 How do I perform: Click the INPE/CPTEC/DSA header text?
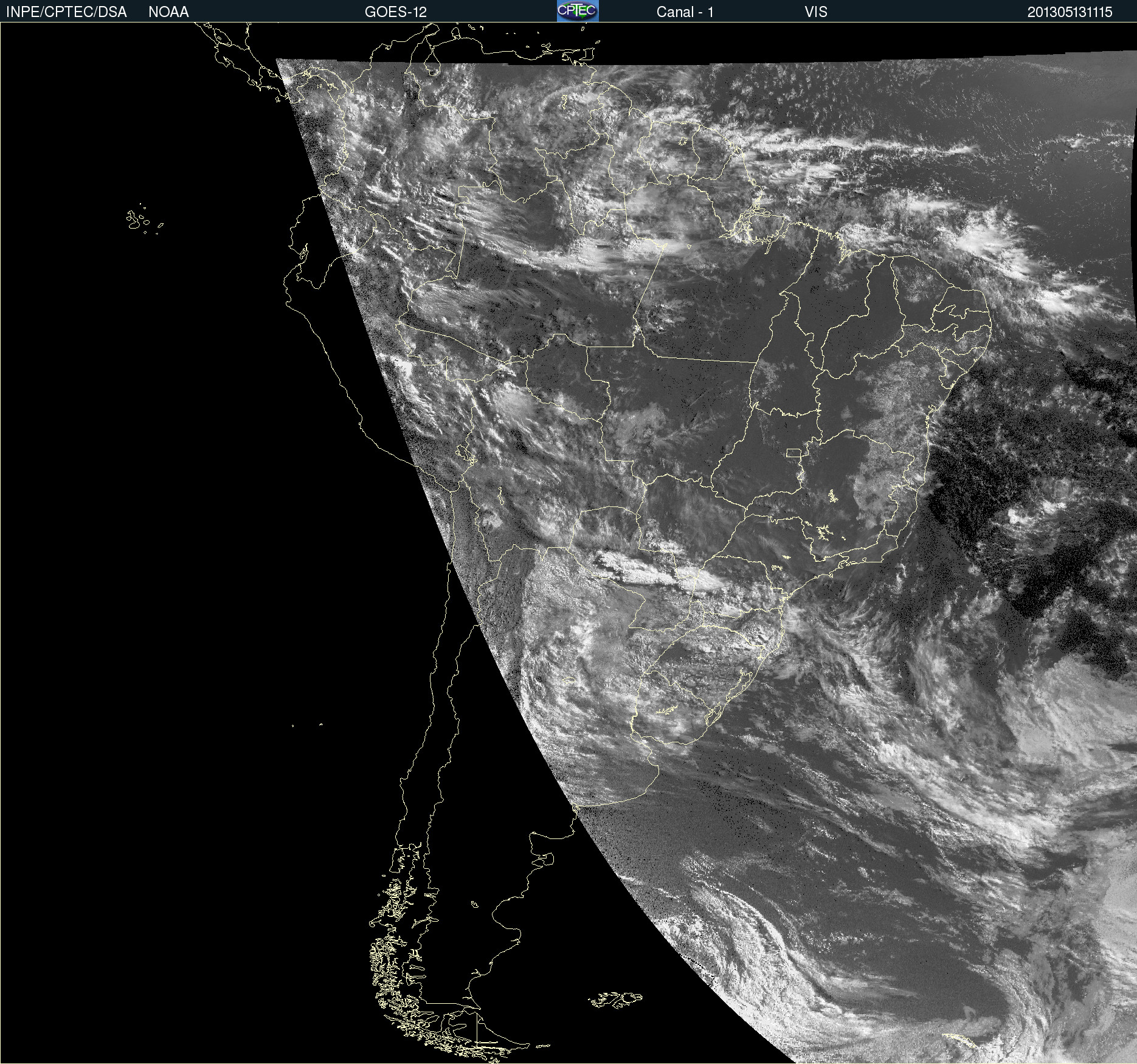pyautogui.click(x=66, y=12)
